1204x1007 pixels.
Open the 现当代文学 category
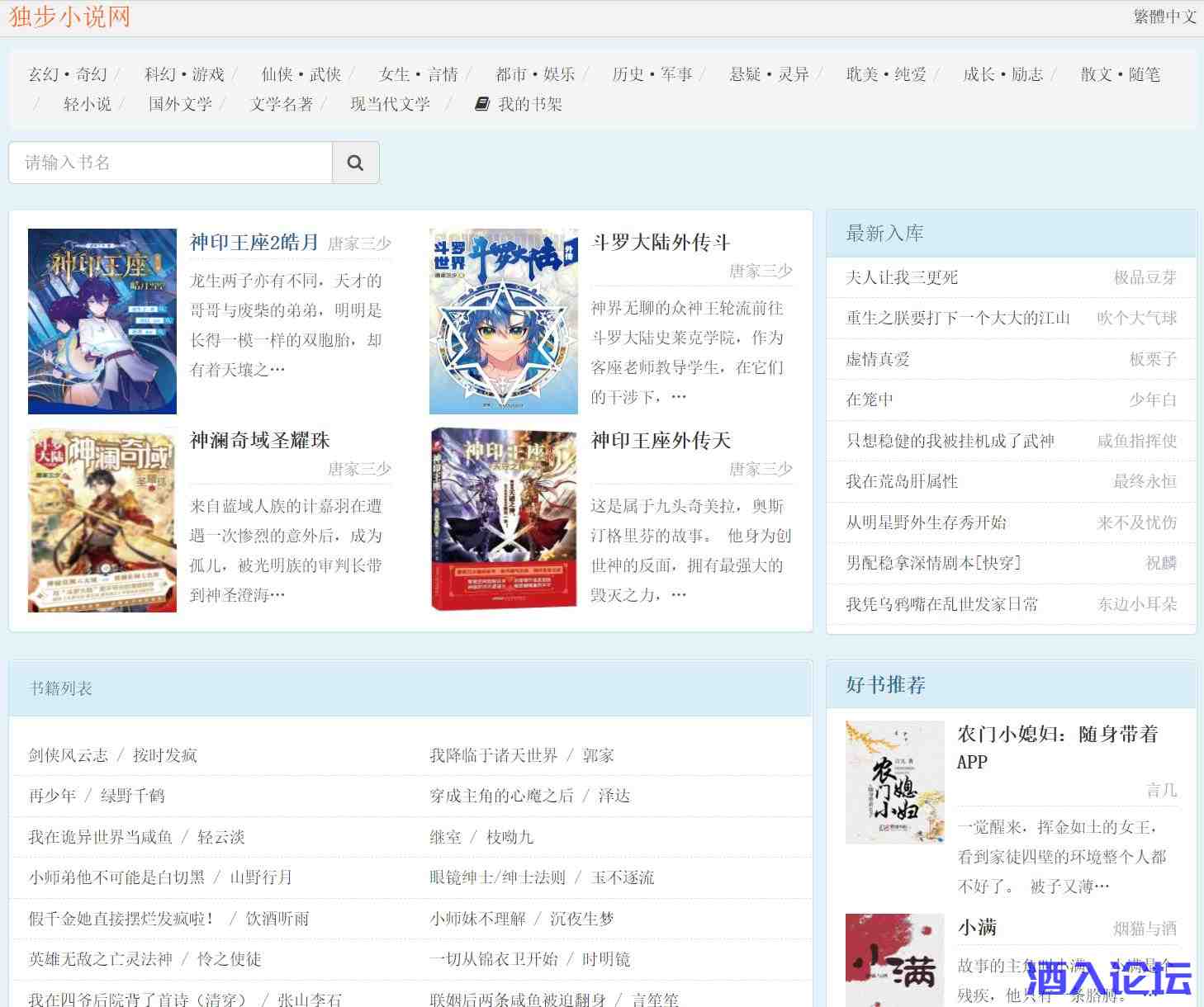[391, 104]
